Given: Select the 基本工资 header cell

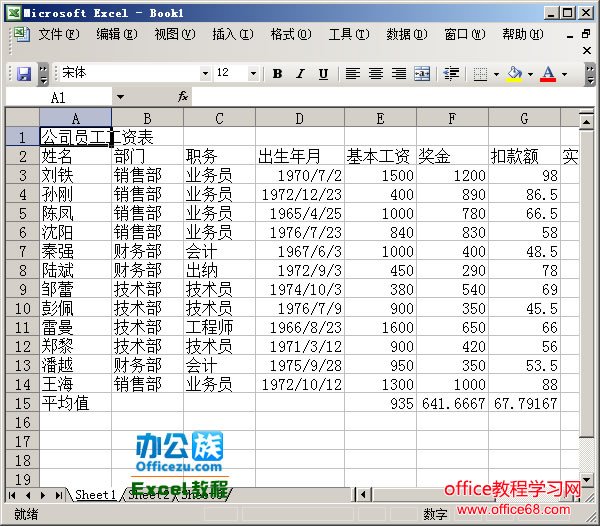Looking at the screenshot, I should coord(380,156).
